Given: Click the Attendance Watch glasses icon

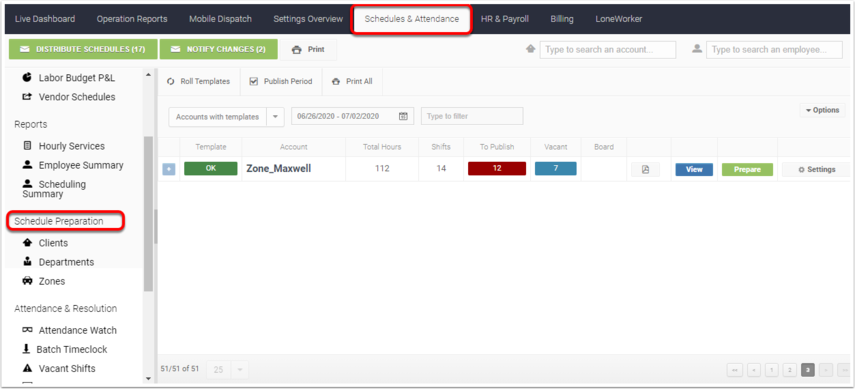Looking at the screenshot, I should coord(27,330).
